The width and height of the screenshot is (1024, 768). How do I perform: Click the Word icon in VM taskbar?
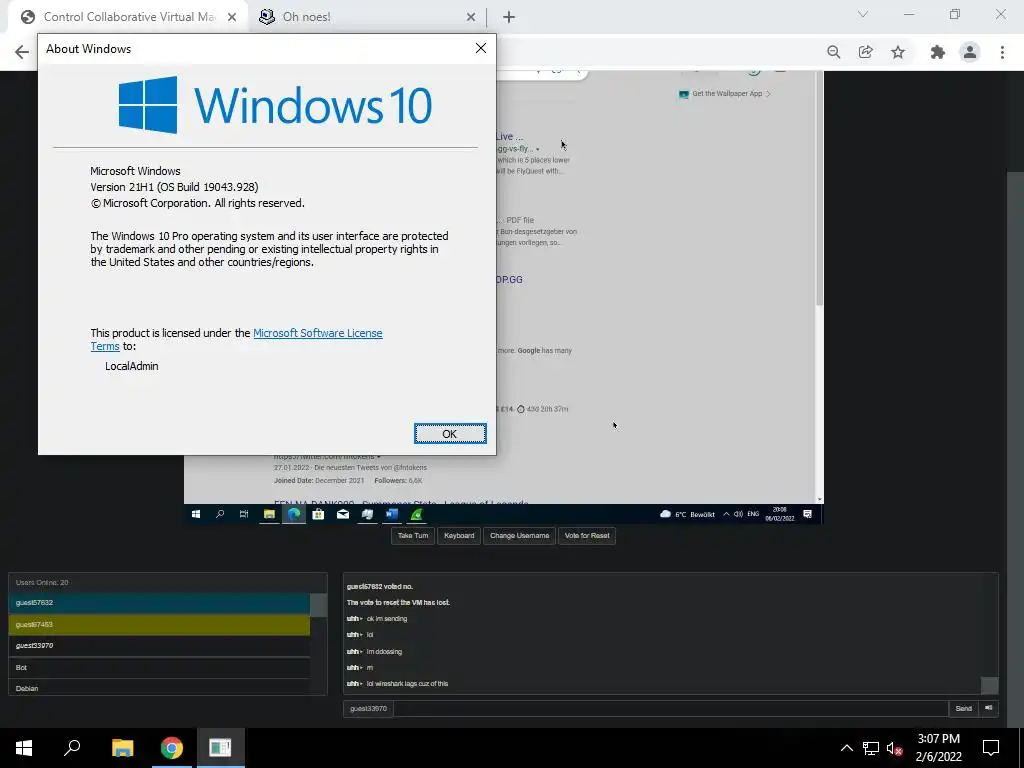pyautogui.click(x=392, y=514)
